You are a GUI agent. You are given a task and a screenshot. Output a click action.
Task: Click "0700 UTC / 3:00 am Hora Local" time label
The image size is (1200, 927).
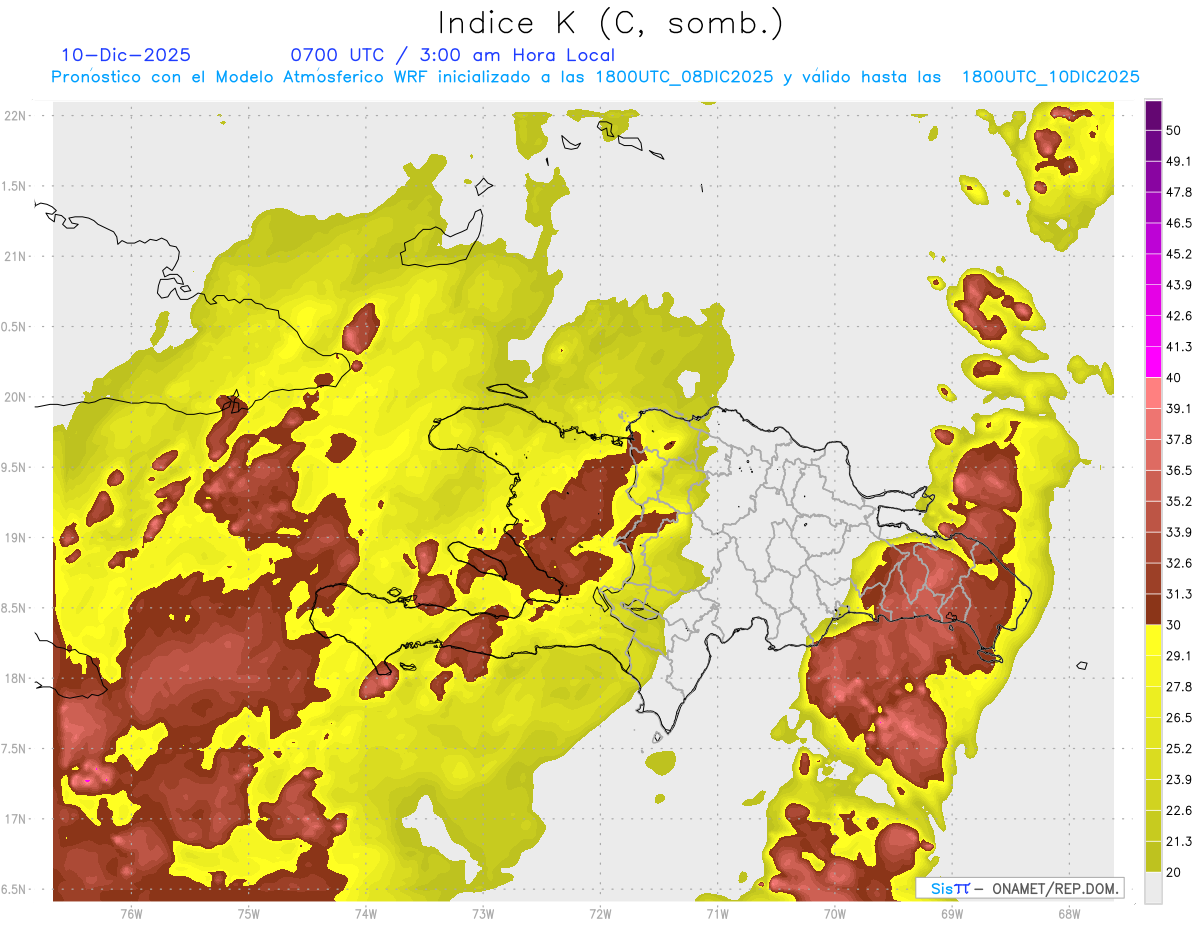pos(452,55)
